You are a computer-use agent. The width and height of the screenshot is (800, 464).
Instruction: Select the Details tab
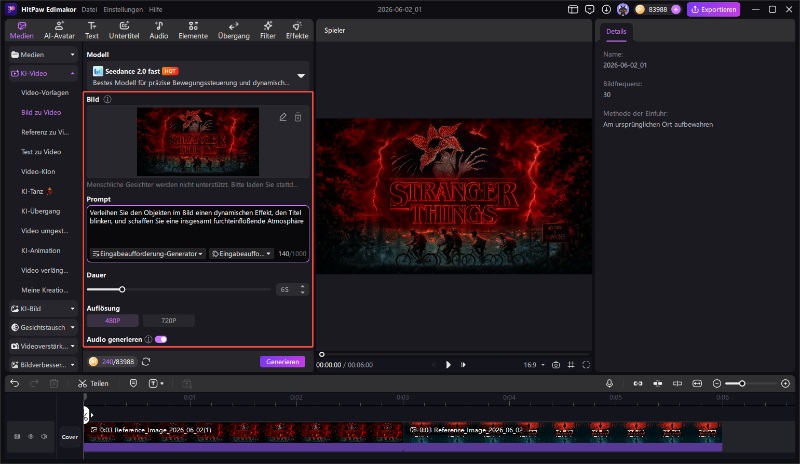[616, 32]
